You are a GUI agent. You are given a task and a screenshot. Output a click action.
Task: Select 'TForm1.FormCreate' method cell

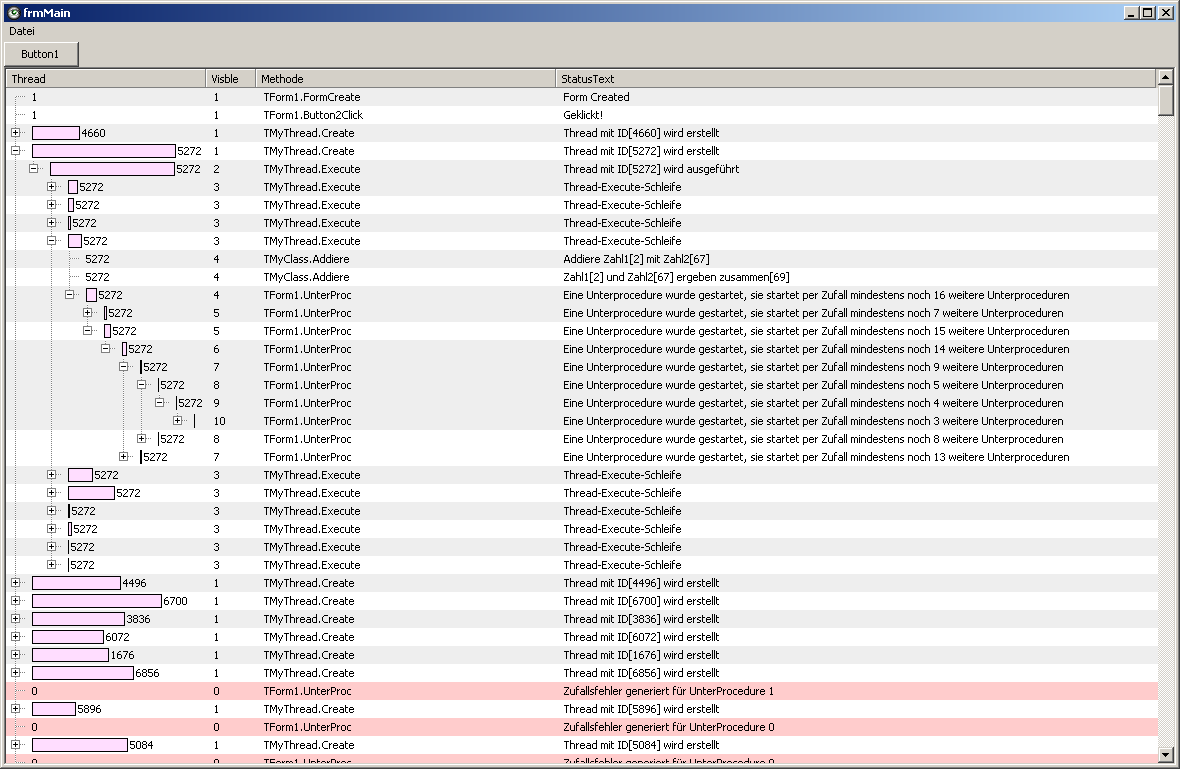point(312,97)
